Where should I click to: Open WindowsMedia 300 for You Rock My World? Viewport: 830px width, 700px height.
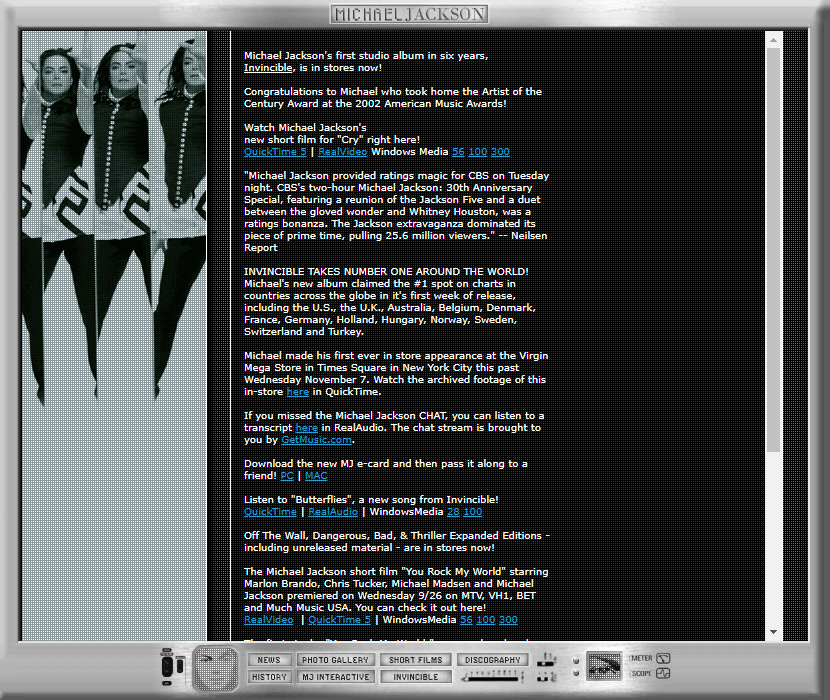tap(508, 620)
